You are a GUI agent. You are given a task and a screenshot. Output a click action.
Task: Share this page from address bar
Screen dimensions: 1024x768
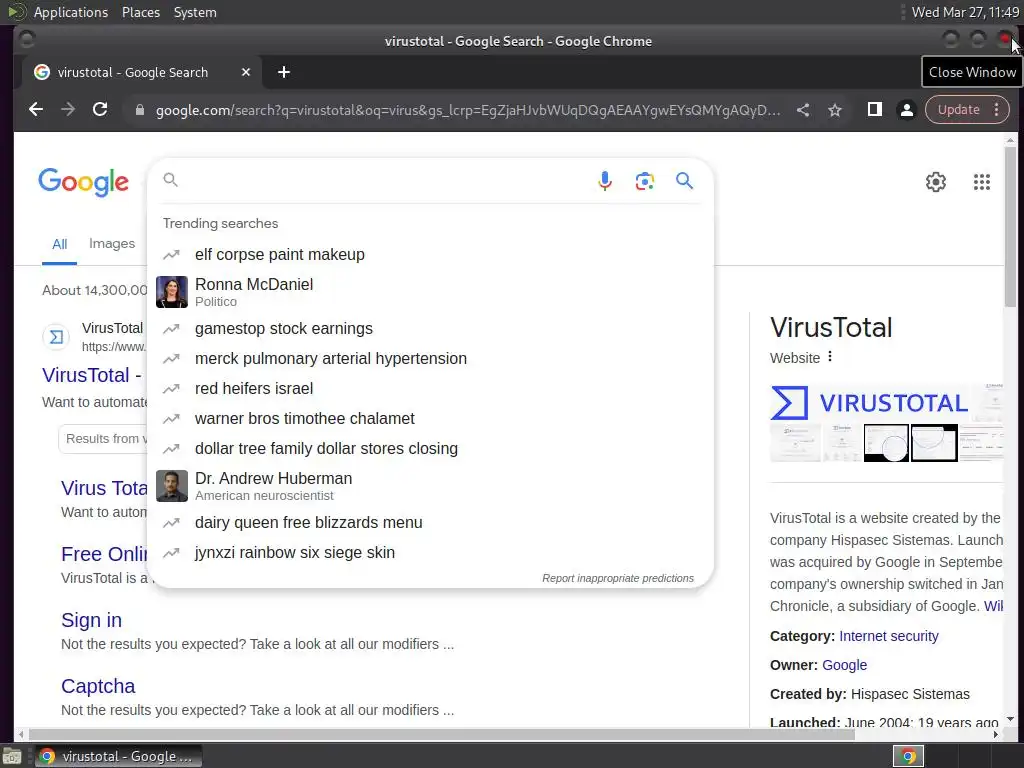(x=803, y=110)
